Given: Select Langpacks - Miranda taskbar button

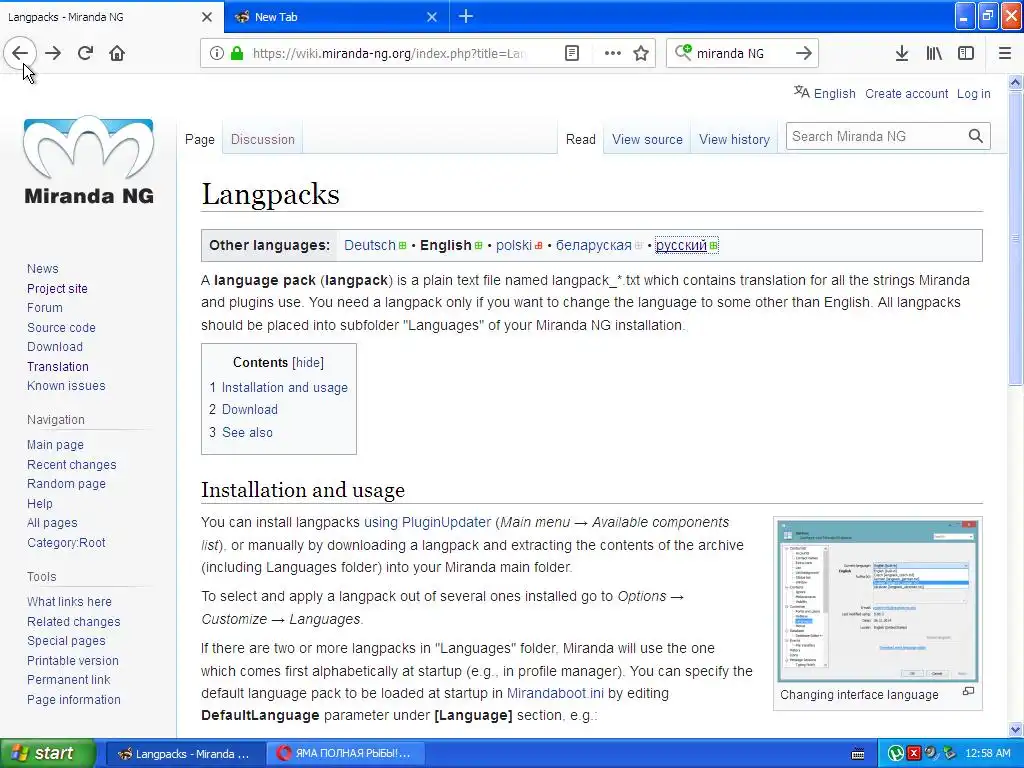Looking at the screenshot, I should click(185, 754).
